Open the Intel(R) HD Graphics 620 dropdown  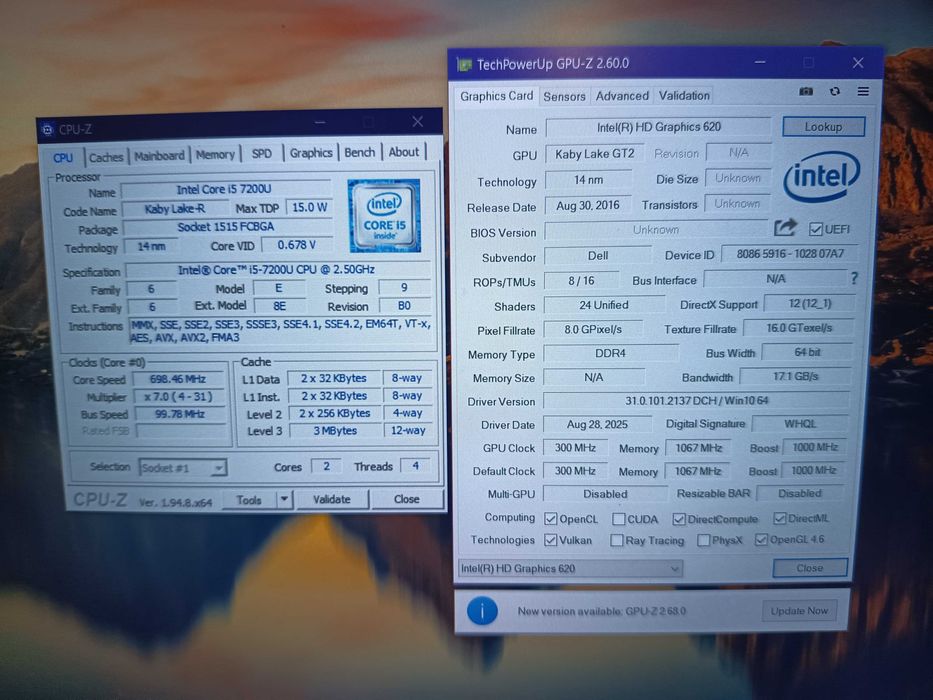(x=570, y=568)
